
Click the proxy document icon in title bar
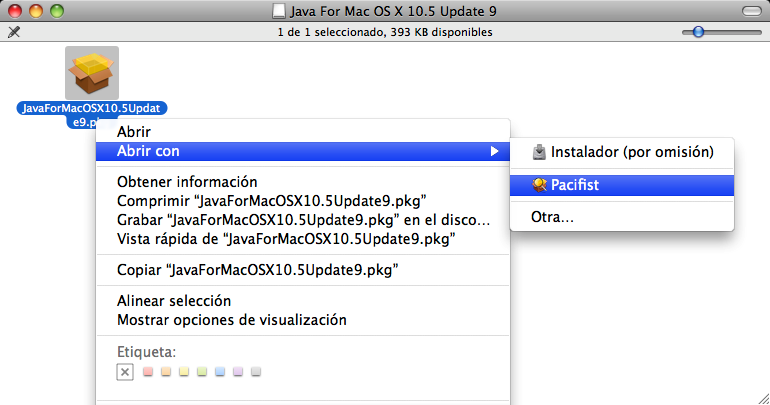click(278, 11)
